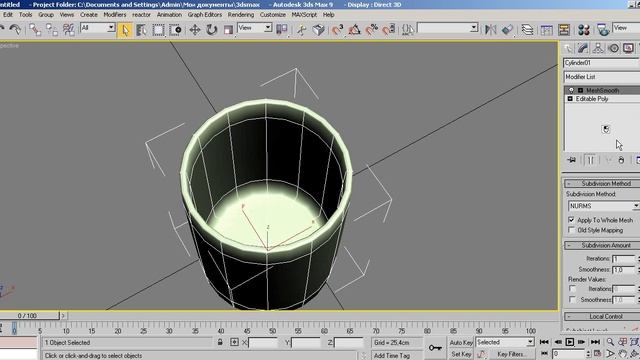Open Curve Editor from toolbar

(546, 30)
